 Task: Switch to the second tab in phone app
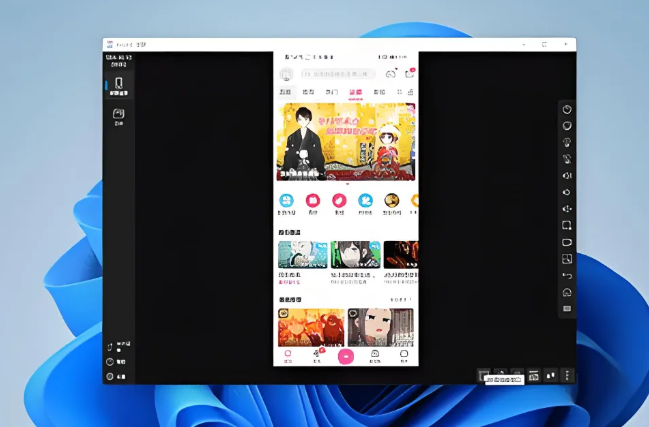pos(308,92)
